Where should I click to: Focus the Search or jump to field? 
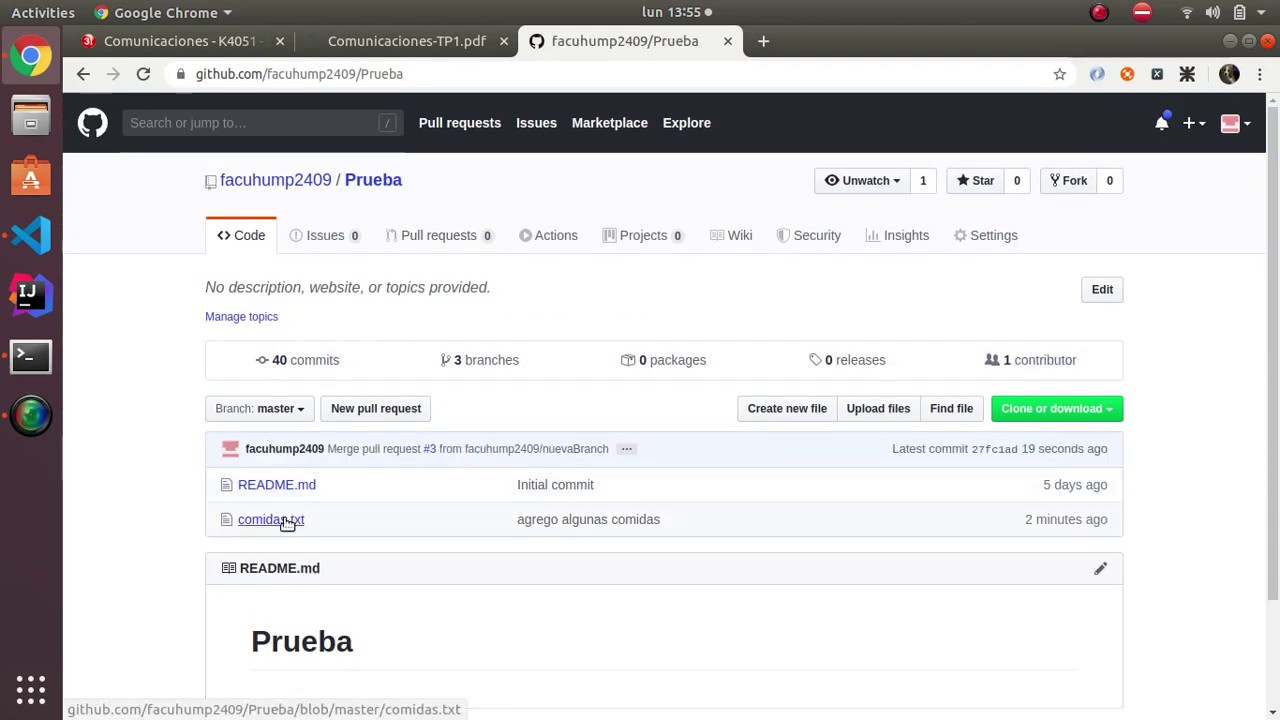[x=263, y=123]
